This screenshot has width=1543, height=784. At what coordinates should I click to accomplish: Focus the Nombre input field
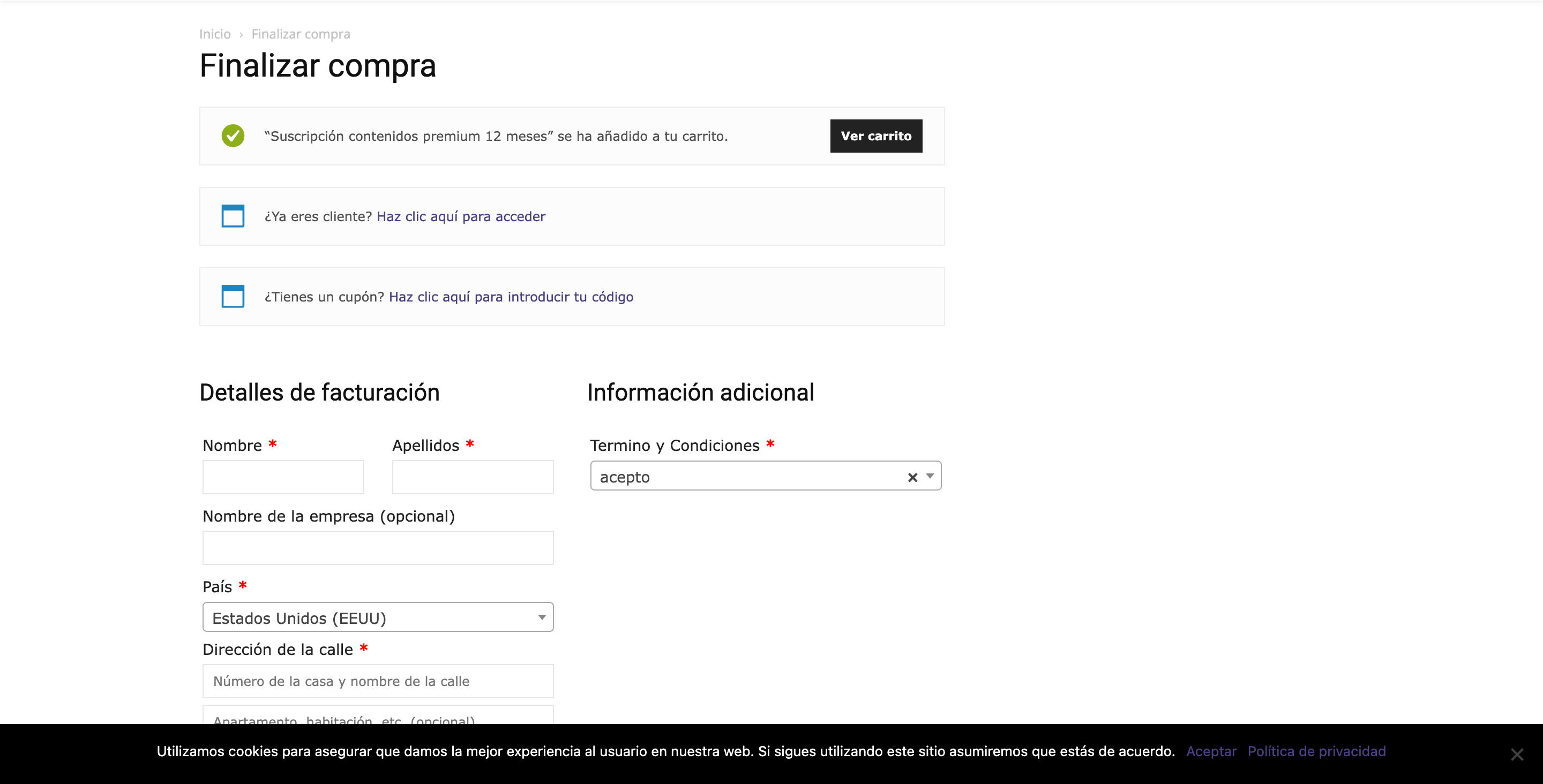coord(283,477)
